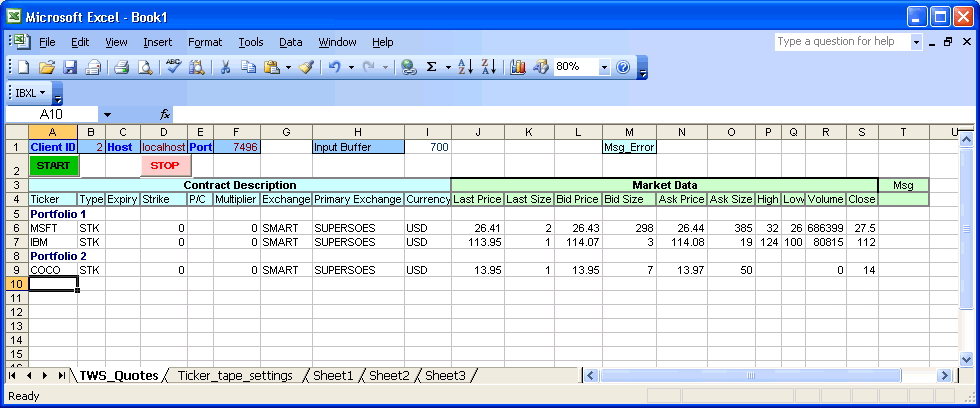The image size is (980, 408).
Task: Click in the Type a question for help box
Action: click(842, 42)
